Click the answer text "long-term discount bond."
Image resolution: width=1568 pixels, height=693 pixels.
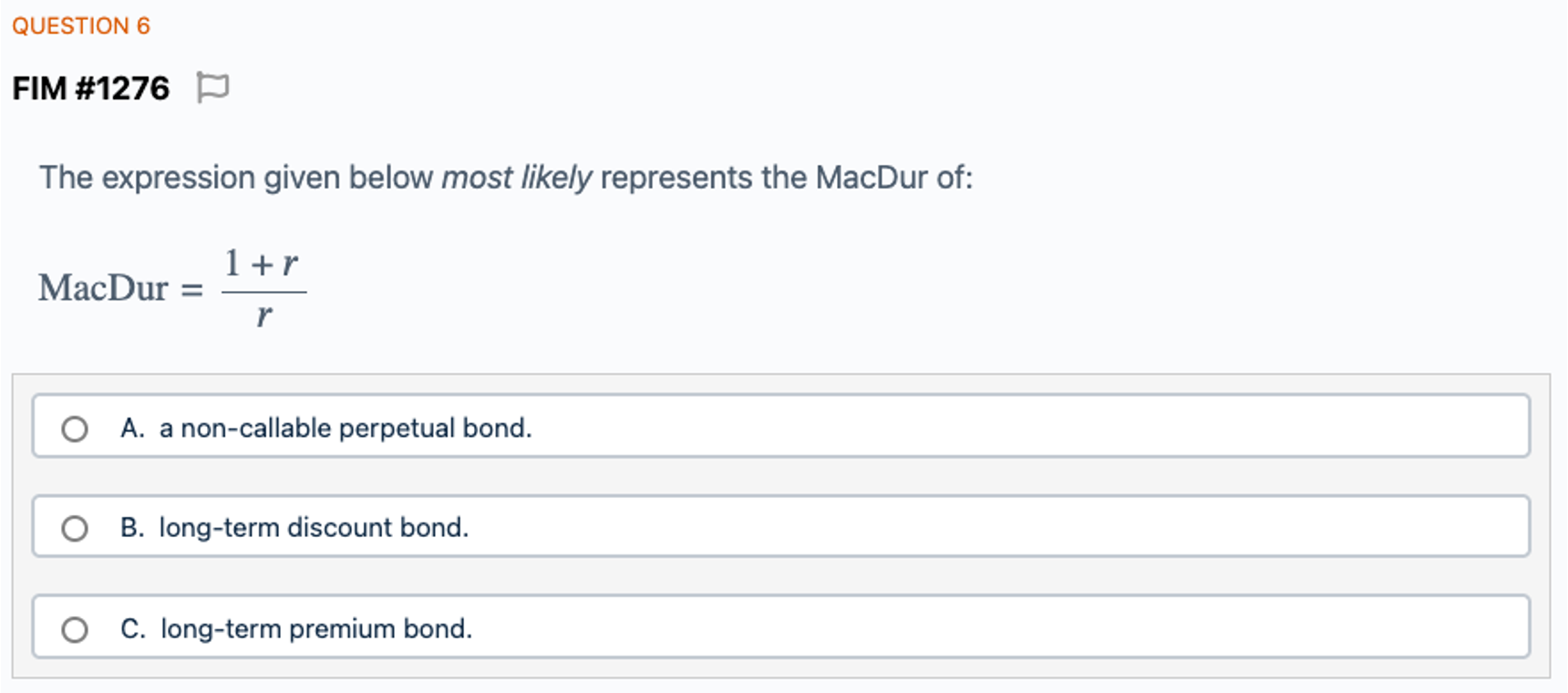[314, 528]
